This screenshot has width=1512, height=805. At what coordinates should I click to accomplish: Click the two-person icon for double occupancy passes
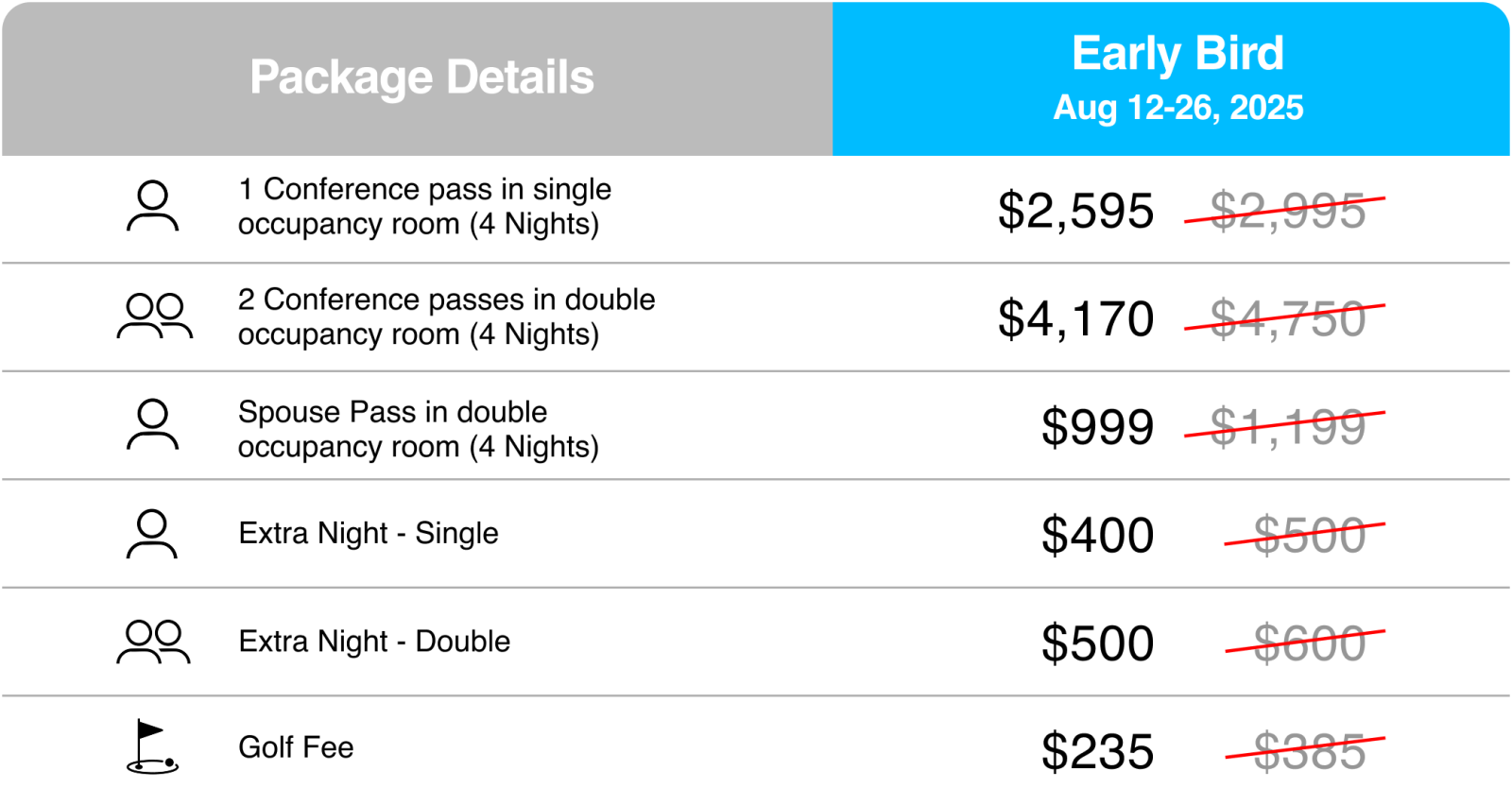tap(154, 317)
